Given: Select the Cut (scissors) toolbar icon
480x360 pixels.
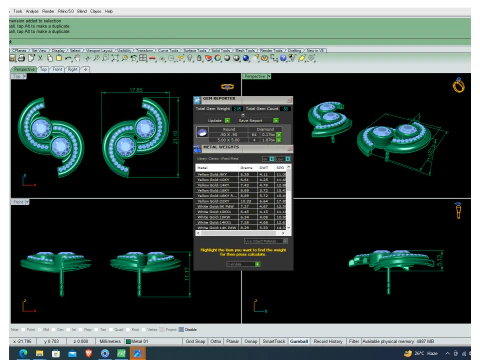Looking at the screenshot, I should (x=40, y=58).
